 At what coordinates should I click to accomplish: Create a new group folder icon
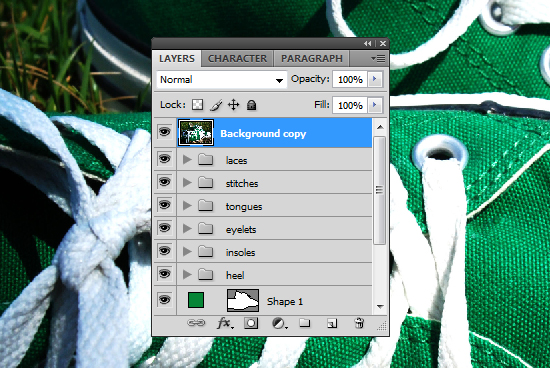coord(304,322)
